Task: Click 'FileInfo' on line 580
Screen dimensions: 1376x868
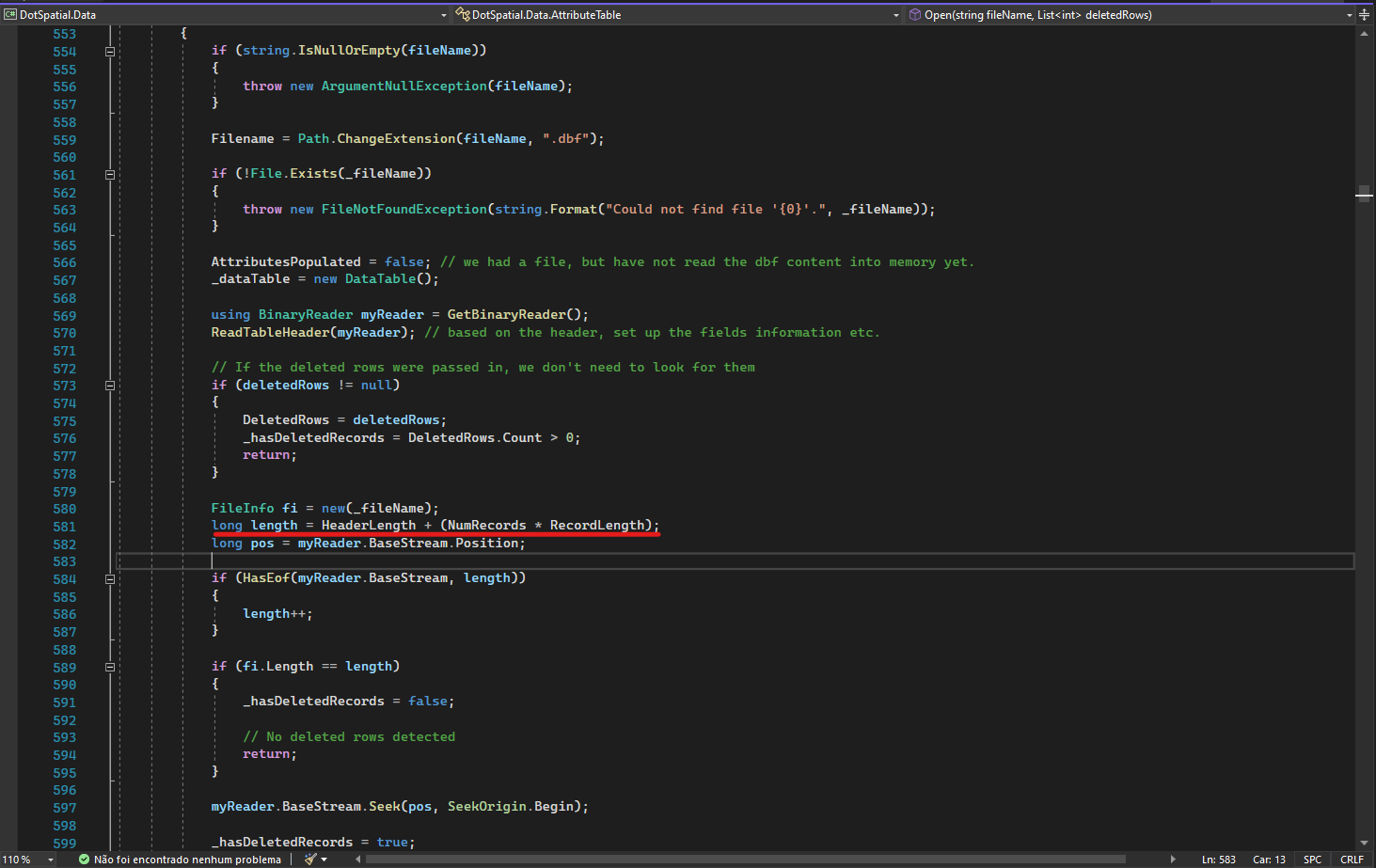Action: tap(243, 508)
